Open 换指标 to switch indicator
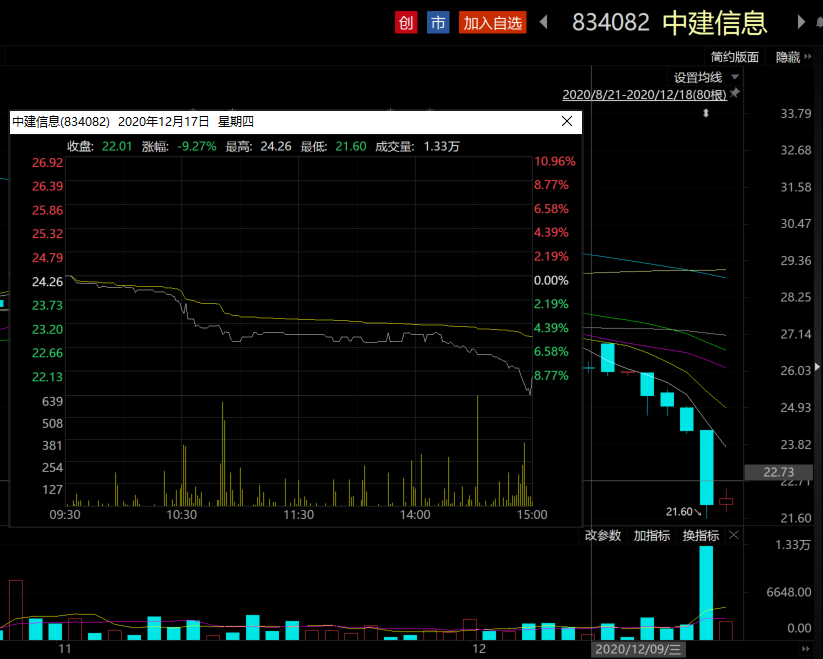 click(x=701, y=536)
